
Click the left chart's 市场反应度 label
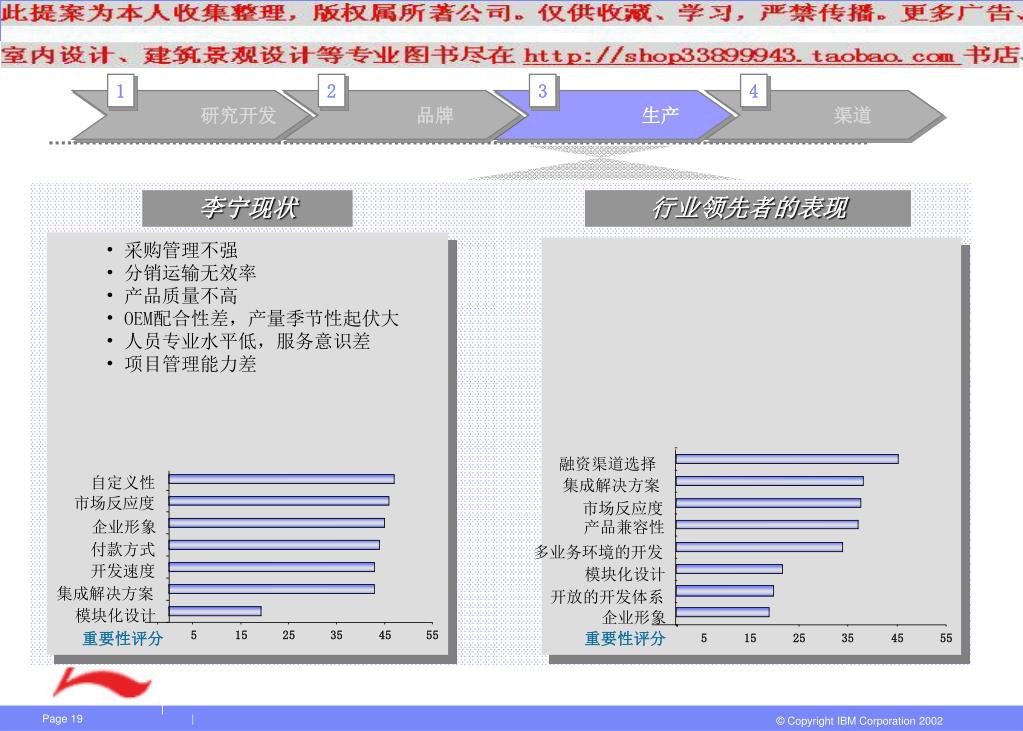point(115,503)
